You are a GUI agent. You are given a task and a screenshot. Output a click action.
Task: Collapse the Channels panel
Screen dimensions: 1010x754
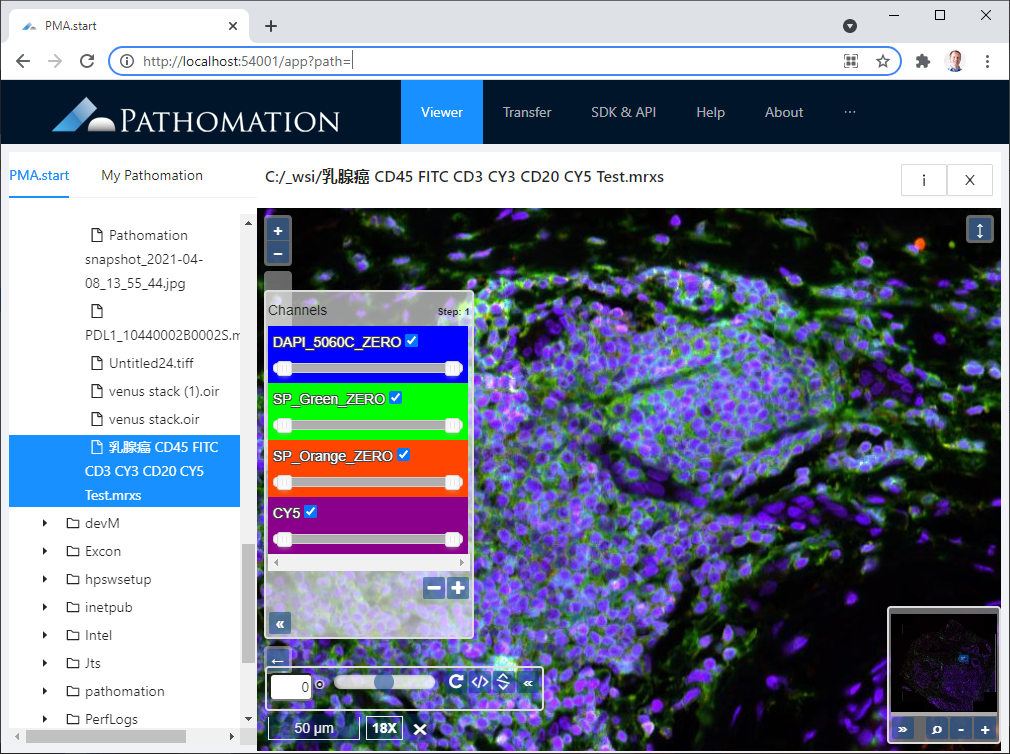281,623
